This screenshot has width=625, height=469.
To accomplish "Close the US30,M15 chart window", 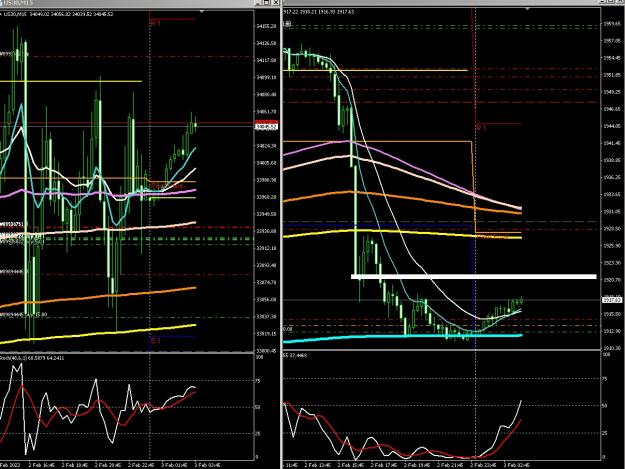I will point(275,2).
